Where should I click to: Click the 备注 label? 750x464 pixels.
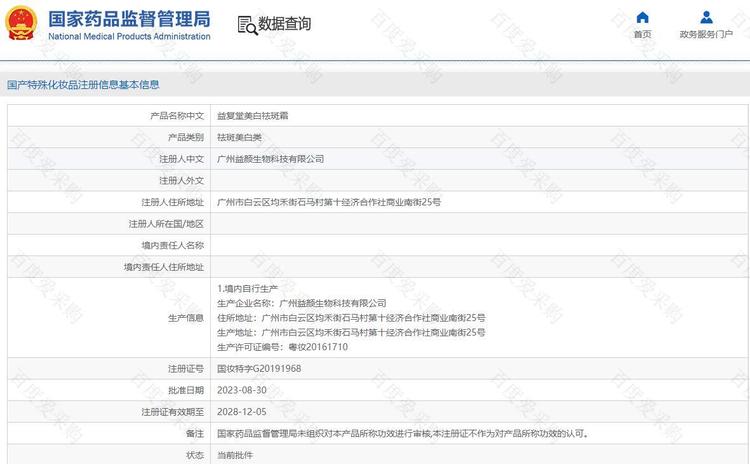click(x=195, y=434)
